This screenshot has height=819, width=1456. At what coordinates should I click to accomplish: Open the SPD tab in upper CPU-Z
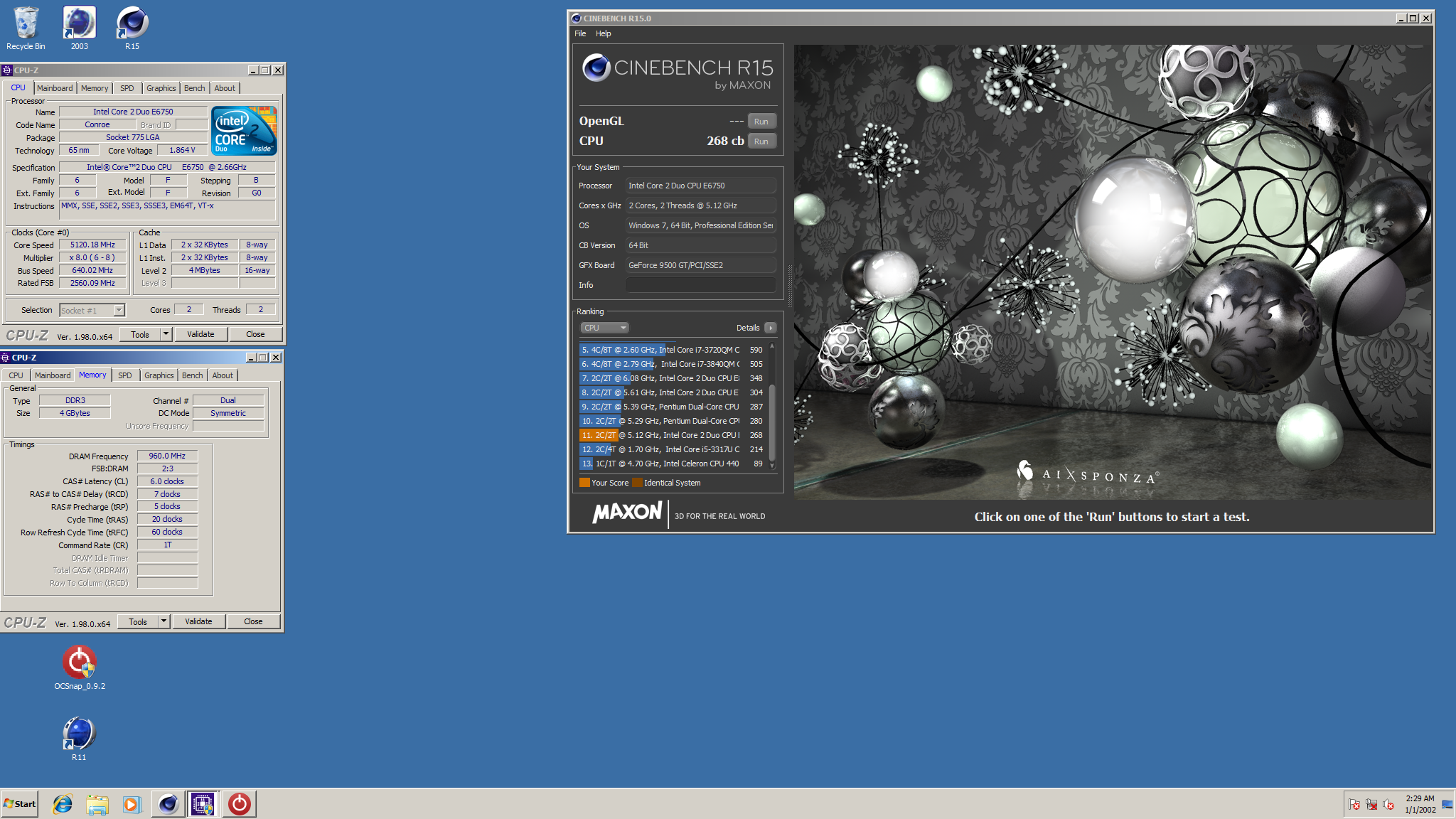[127, 88]
